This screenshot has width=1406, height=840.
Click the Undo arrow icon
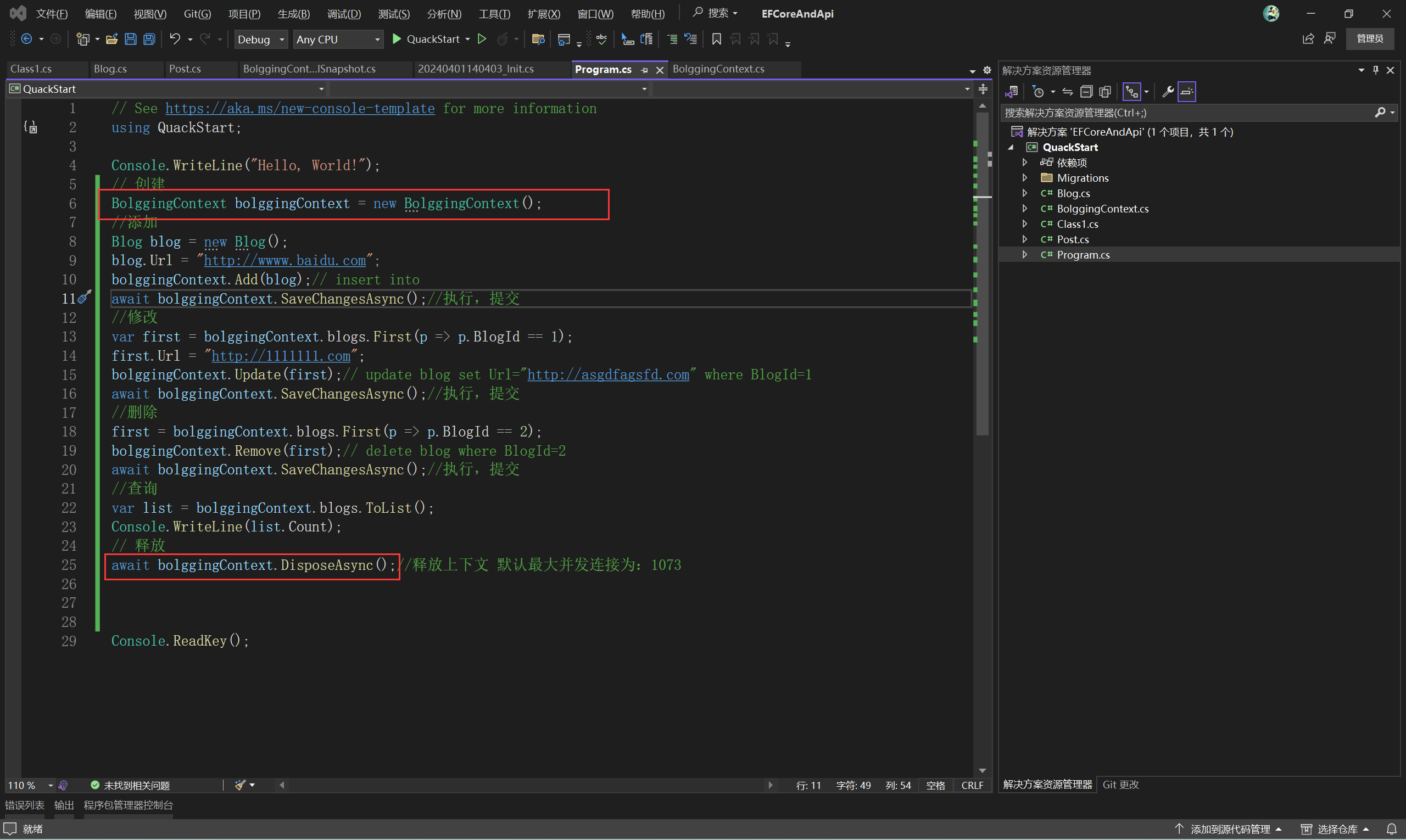pyautogui.click(x=175, y=39)
